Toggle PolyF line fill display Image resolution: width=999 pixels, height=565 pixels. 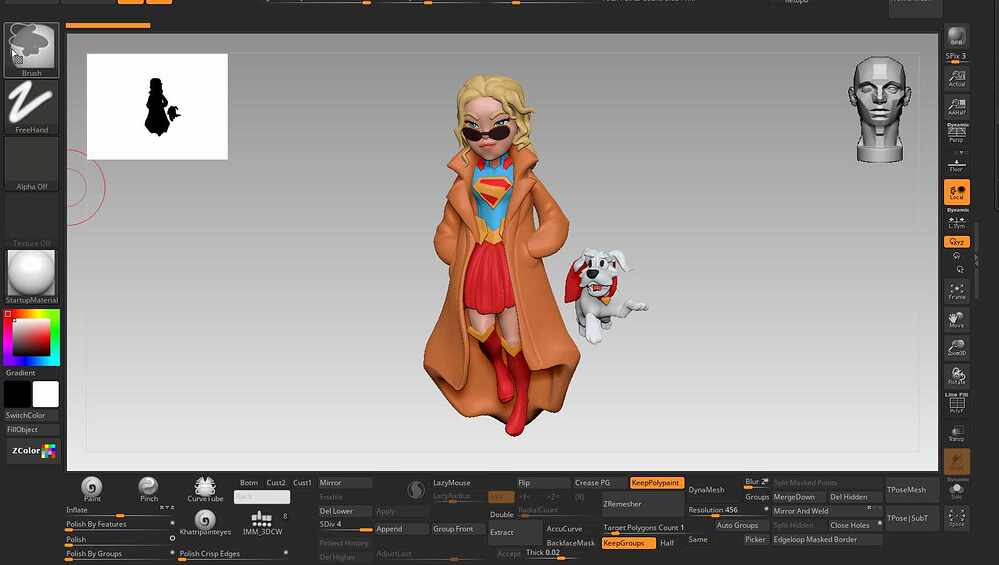click(x=956, y=404)
